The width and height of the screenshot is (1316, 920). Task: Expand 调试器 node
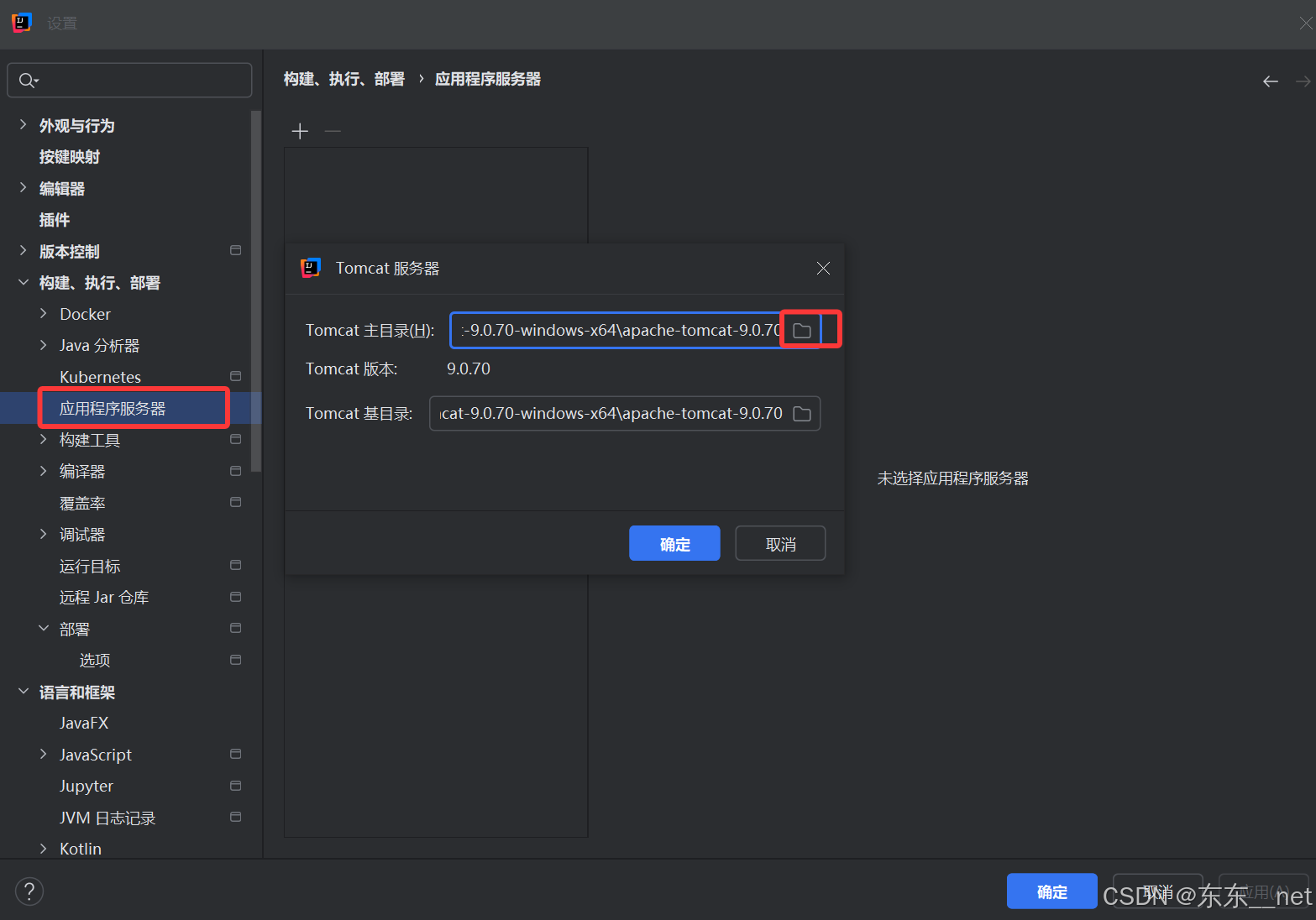point(44,534)
